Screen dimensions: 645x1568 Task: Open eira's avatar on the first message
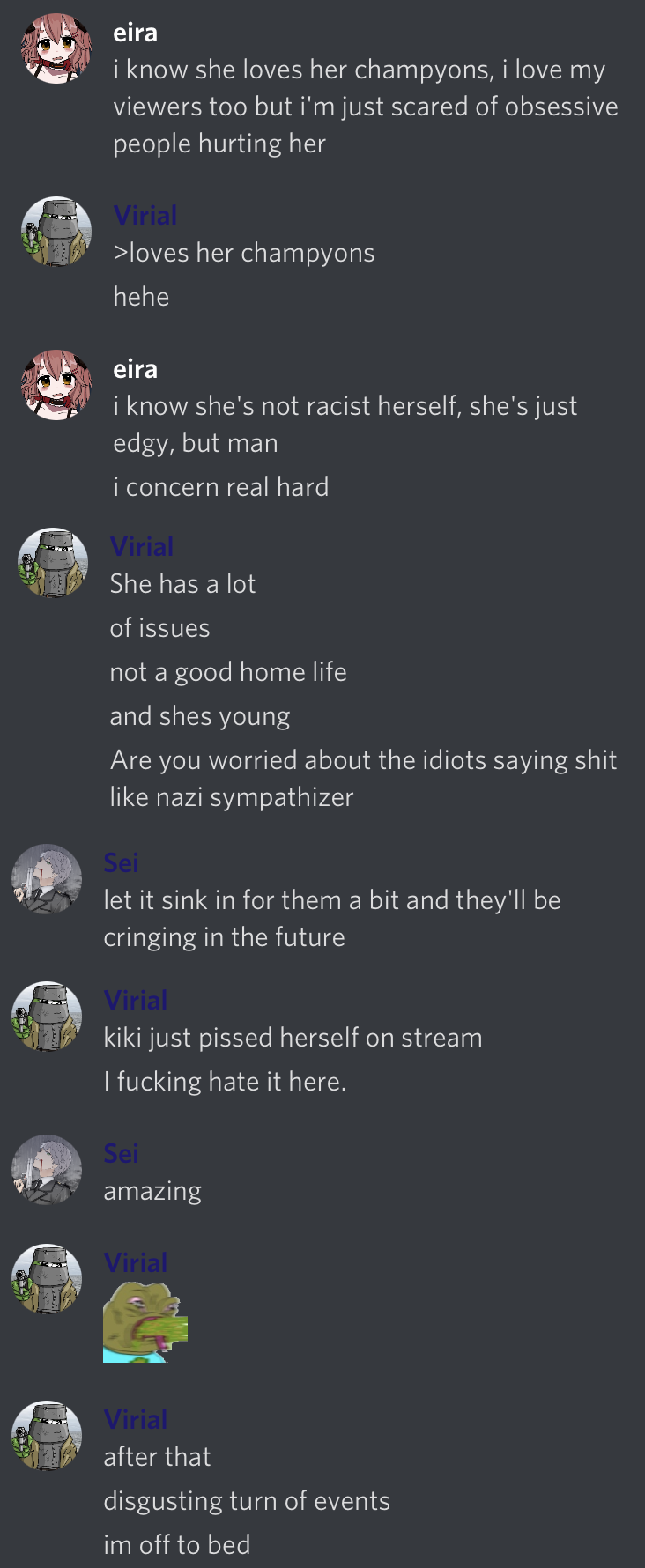(x=56, y=48)
